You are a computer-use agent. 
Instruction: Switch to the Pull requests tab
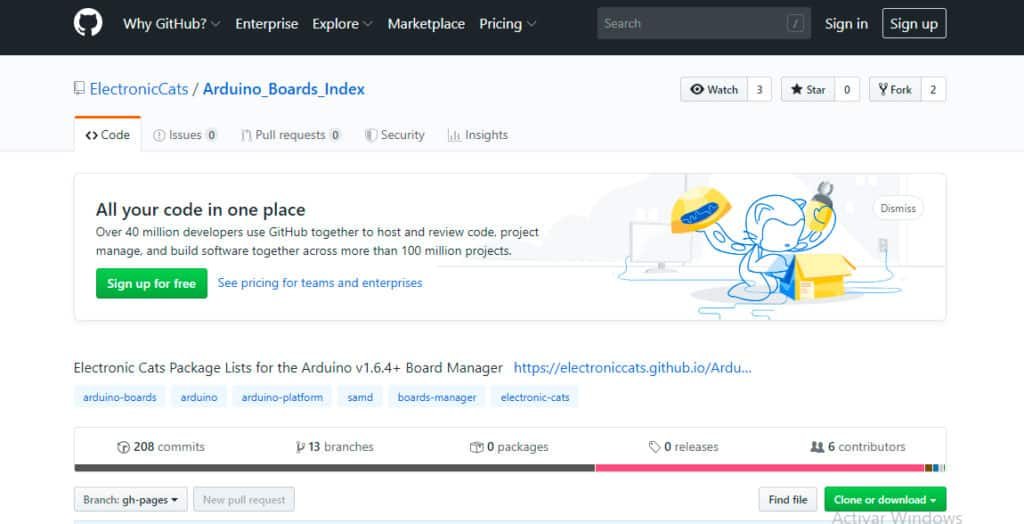point(291,135)
